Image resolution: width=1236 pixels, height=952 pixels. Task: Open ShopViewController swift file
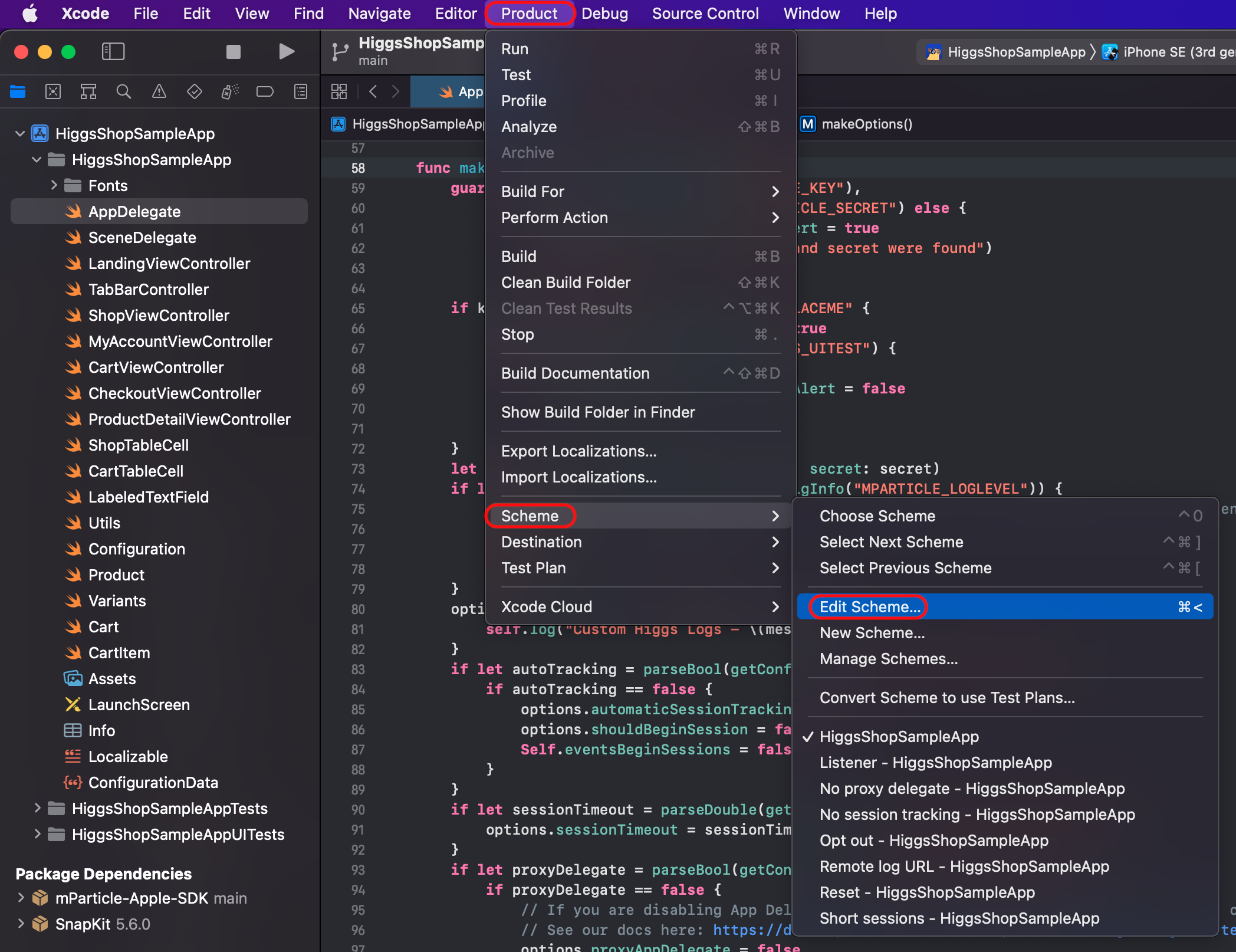(x=159, y=316)
